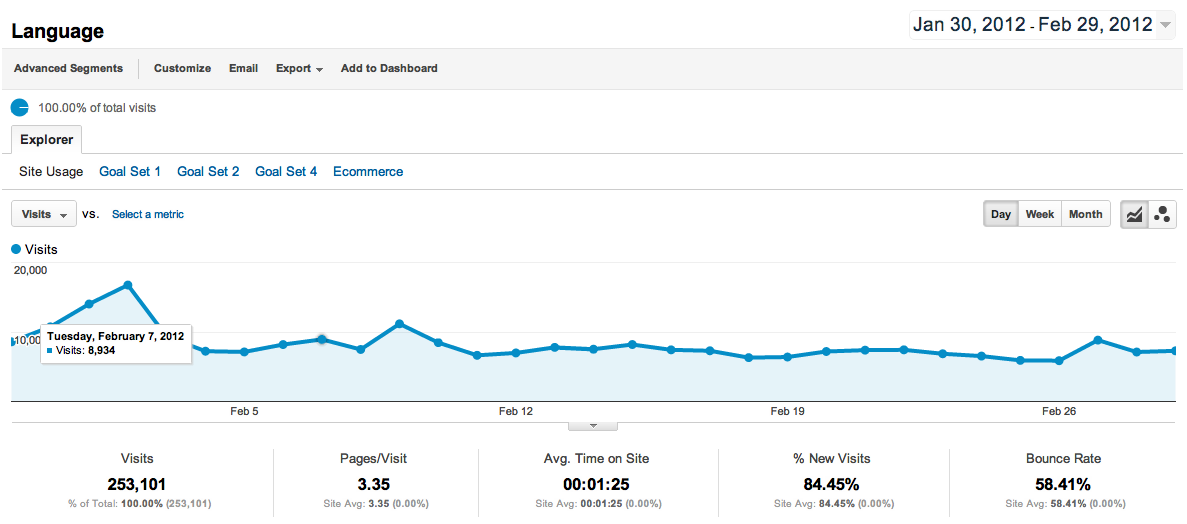1187x524 pixels.
Task: Click Select a metric link
Action: [148, 214]
